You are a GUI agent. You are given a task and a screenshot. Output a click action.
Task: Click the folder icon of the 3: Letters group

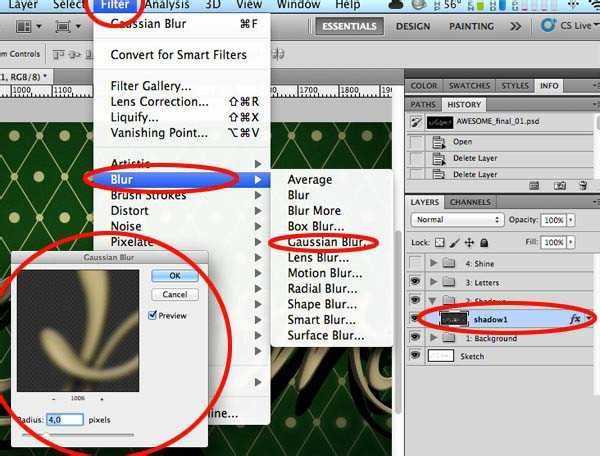click(448, 282)
